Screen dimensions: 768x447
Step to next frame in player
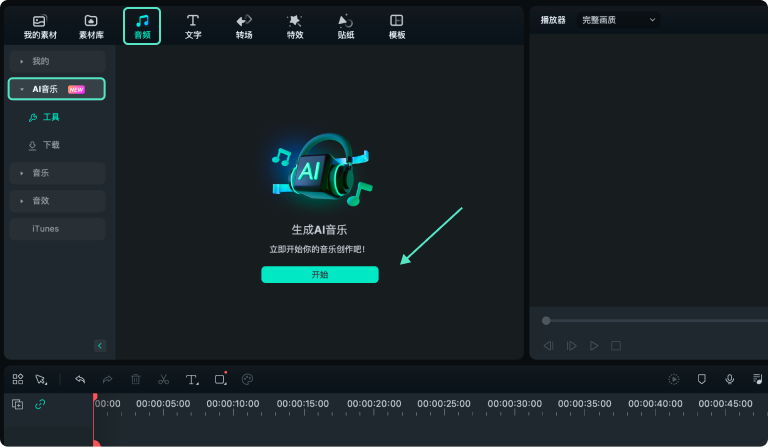pyautogui.click(x=571, y=346)
